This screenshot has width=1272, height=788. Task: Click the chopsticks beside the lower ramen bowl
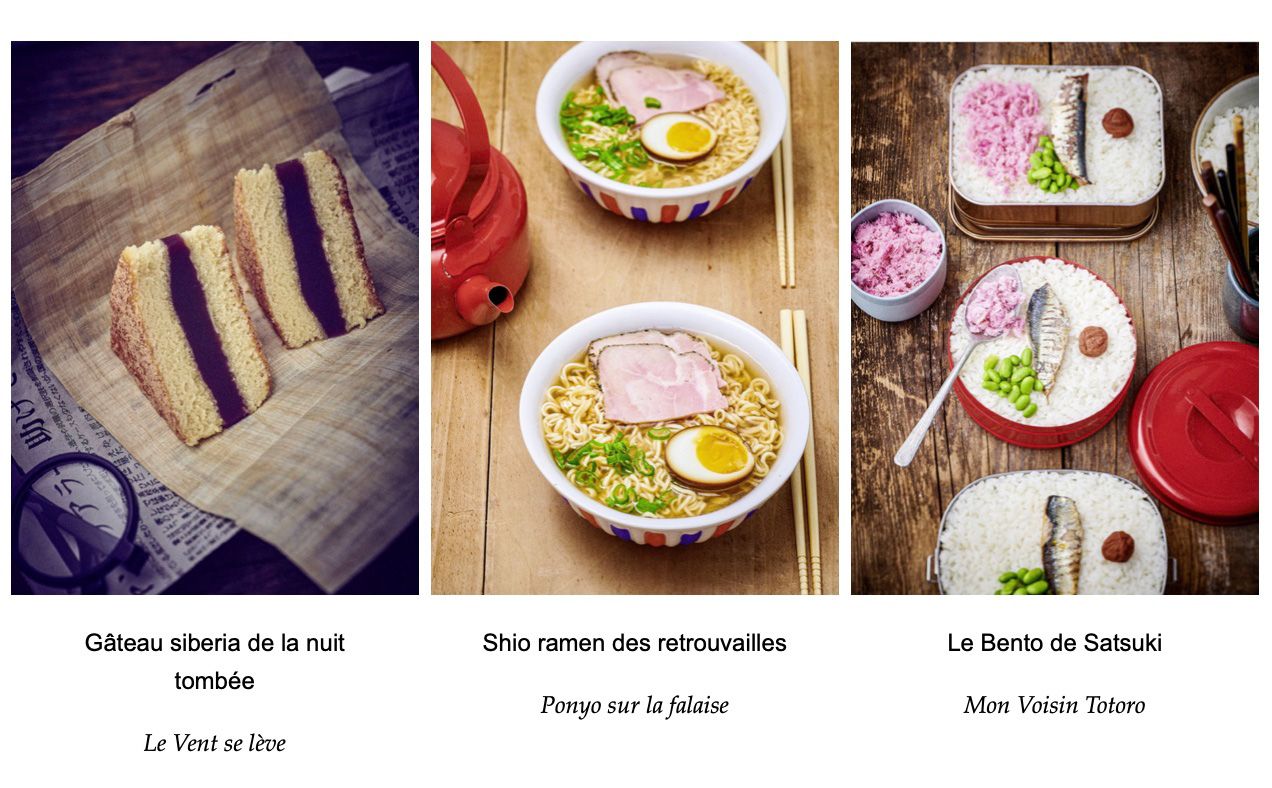pos(802,450)
